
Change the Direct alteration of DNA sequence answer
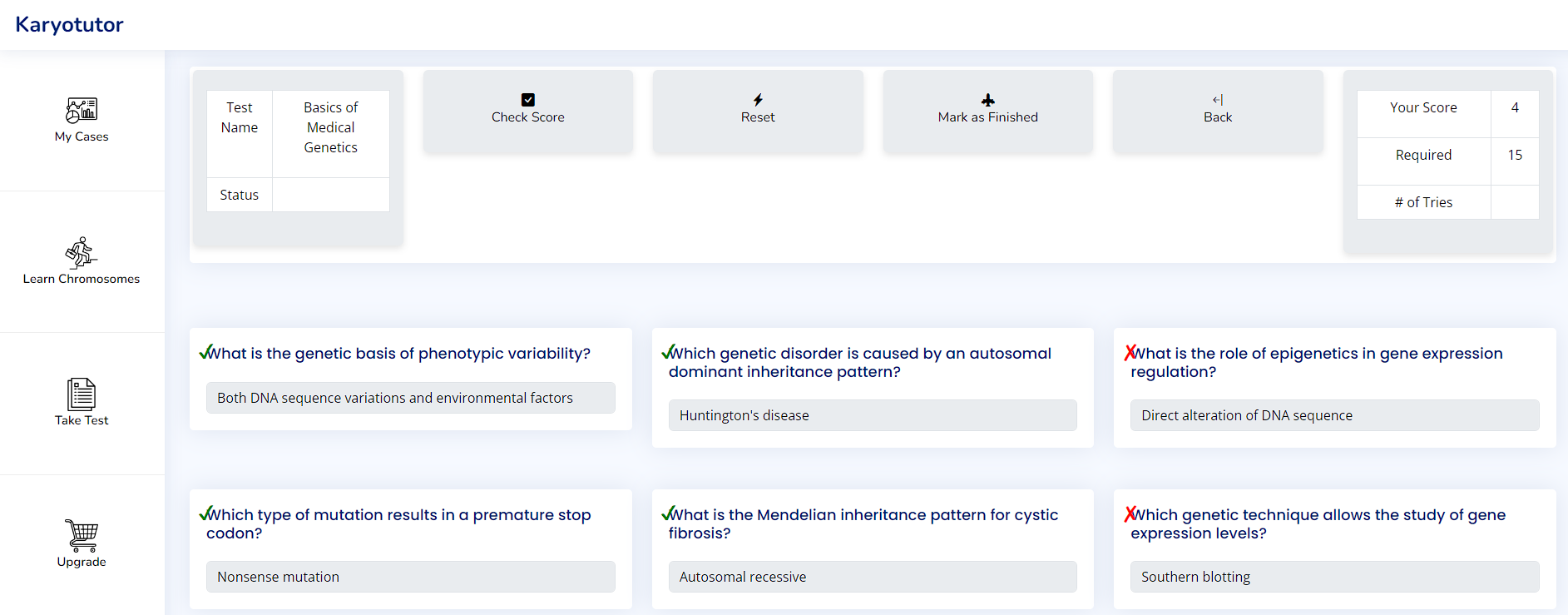(x=1334, y=415)
